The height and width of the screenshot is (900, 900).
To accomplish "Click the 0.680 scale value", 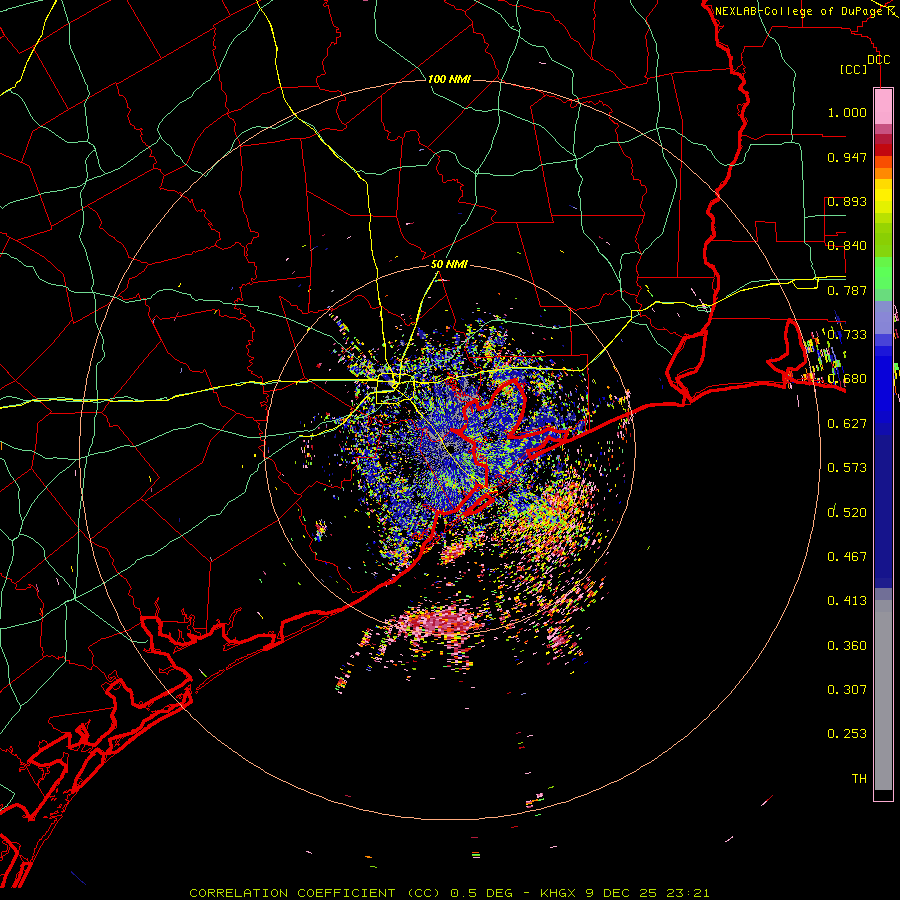I will [847, 379].
